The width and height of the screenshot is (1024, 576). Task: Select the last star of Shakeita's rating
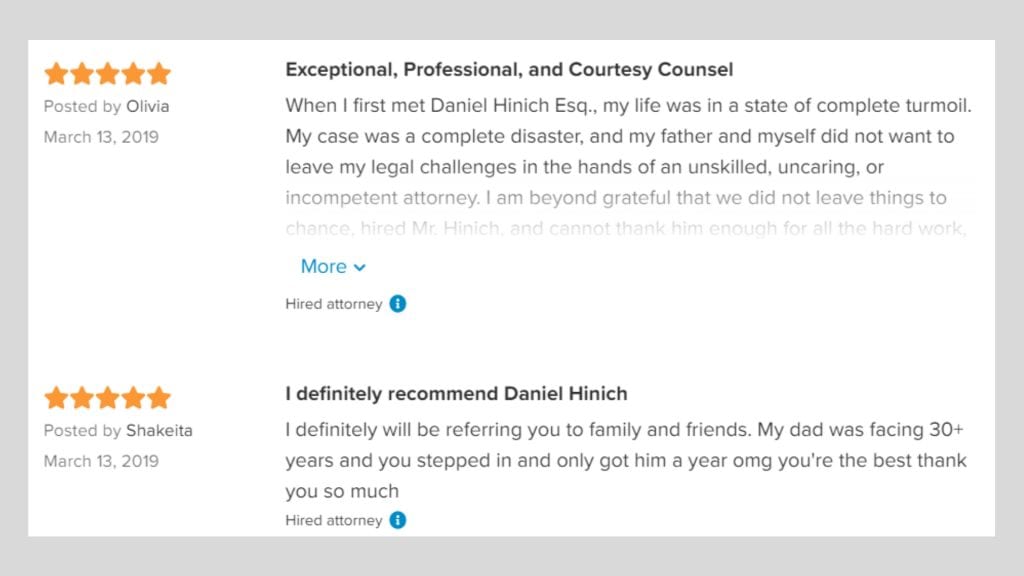point(159,398)
